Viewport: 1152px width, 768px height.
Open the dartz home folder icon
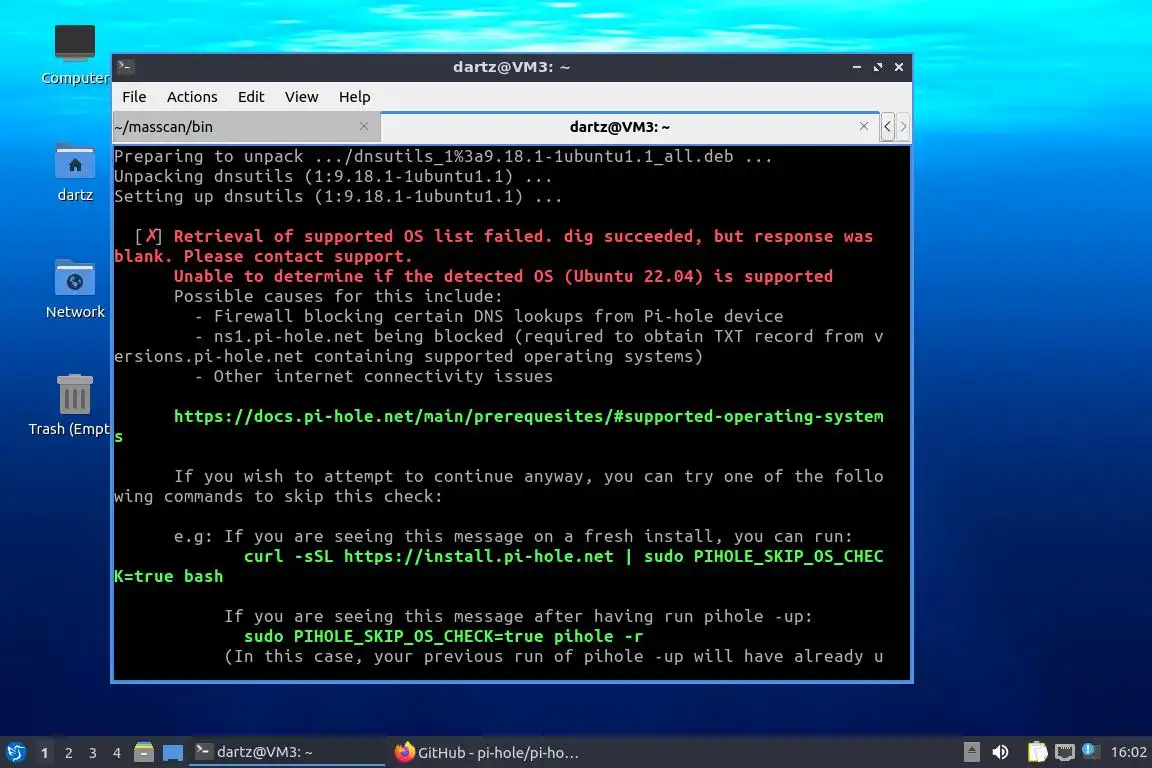pyautogui.click(x=75, y=173)
